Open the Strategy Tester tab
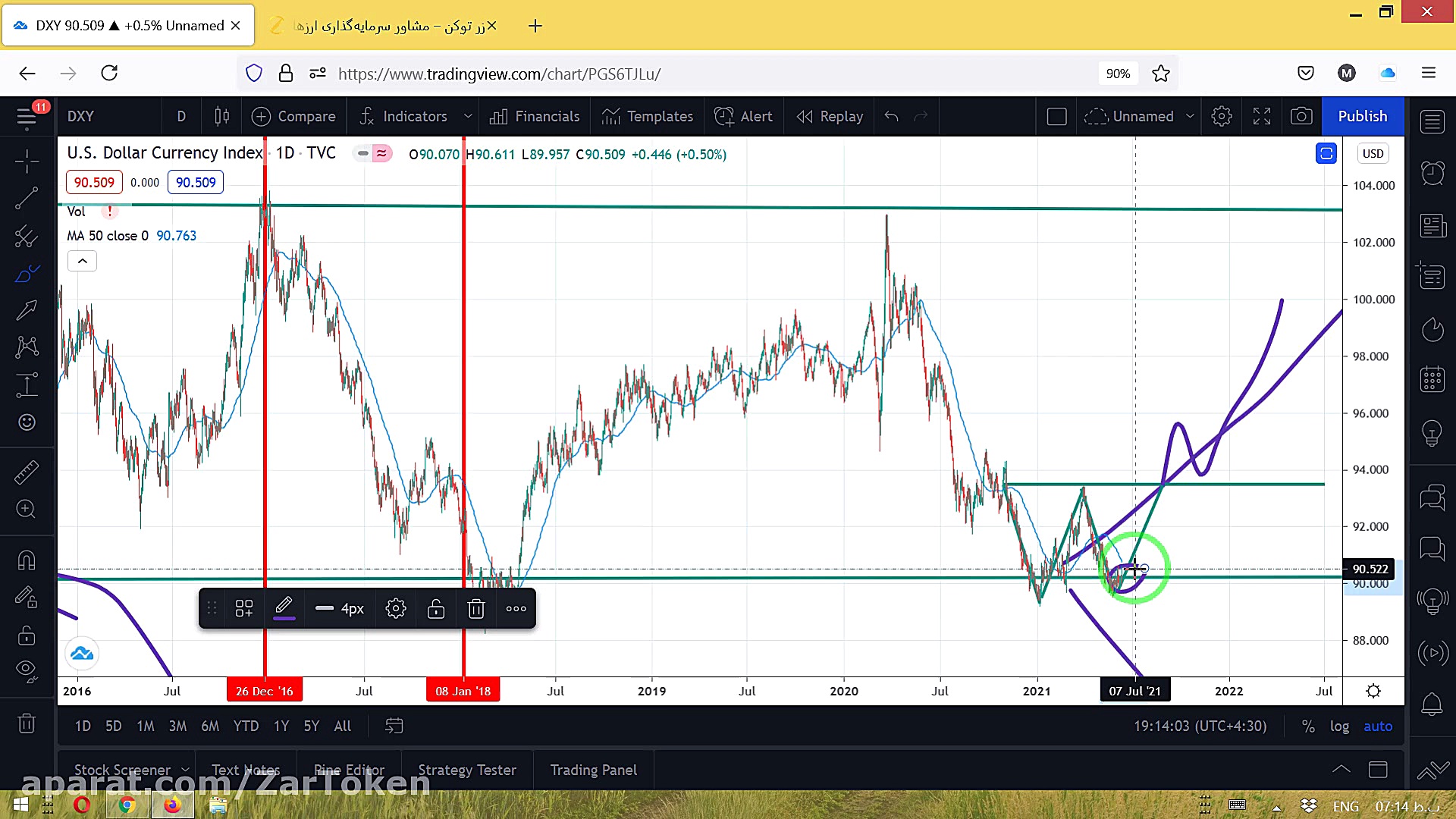Viewport: 1456px width, 819px height. coord(467,770)
